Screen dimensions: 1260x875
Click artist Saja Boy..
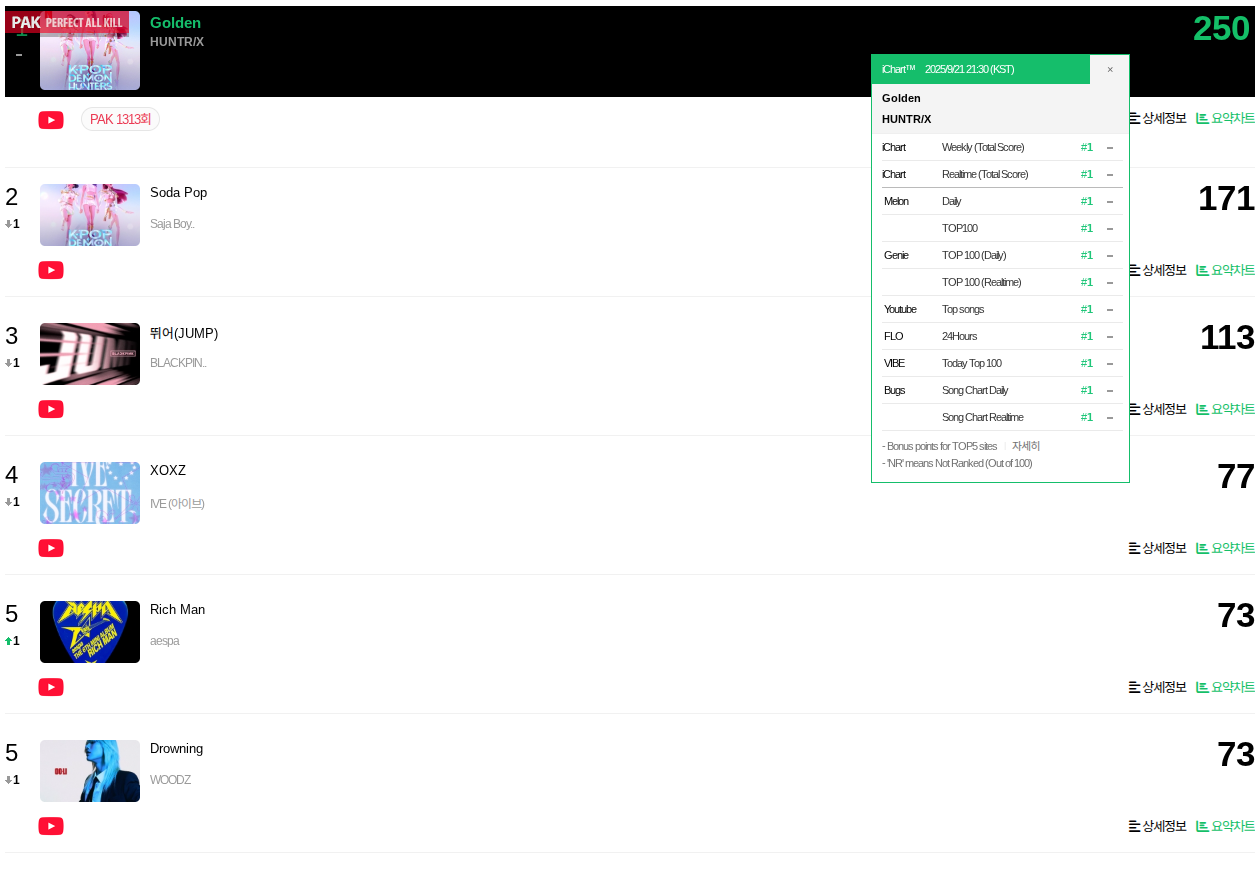click(x=172, y=223)
